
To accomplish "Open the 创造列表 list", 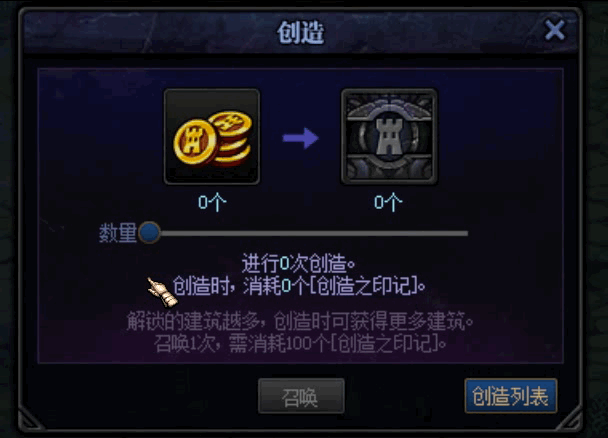I will 511,396.
